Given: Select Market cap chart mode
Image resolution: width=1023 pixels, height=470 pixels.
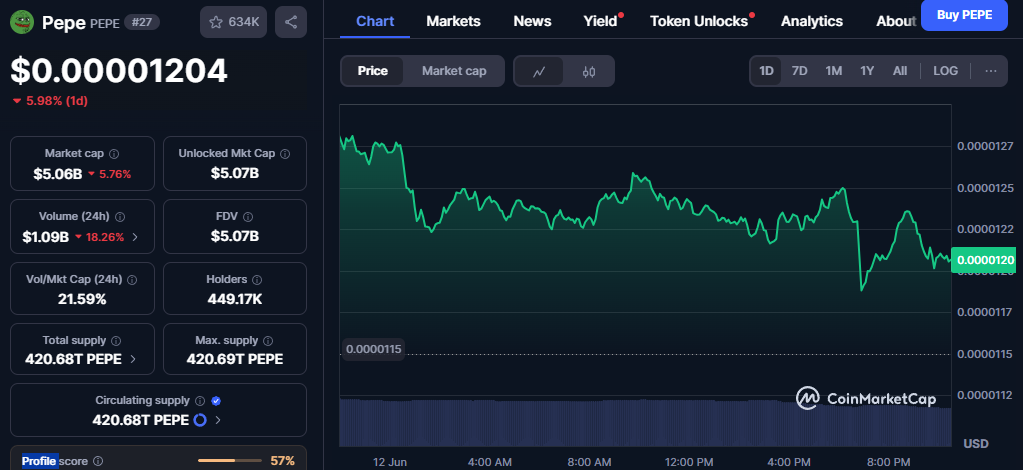Looking at the screenshot, I should 454,71.
